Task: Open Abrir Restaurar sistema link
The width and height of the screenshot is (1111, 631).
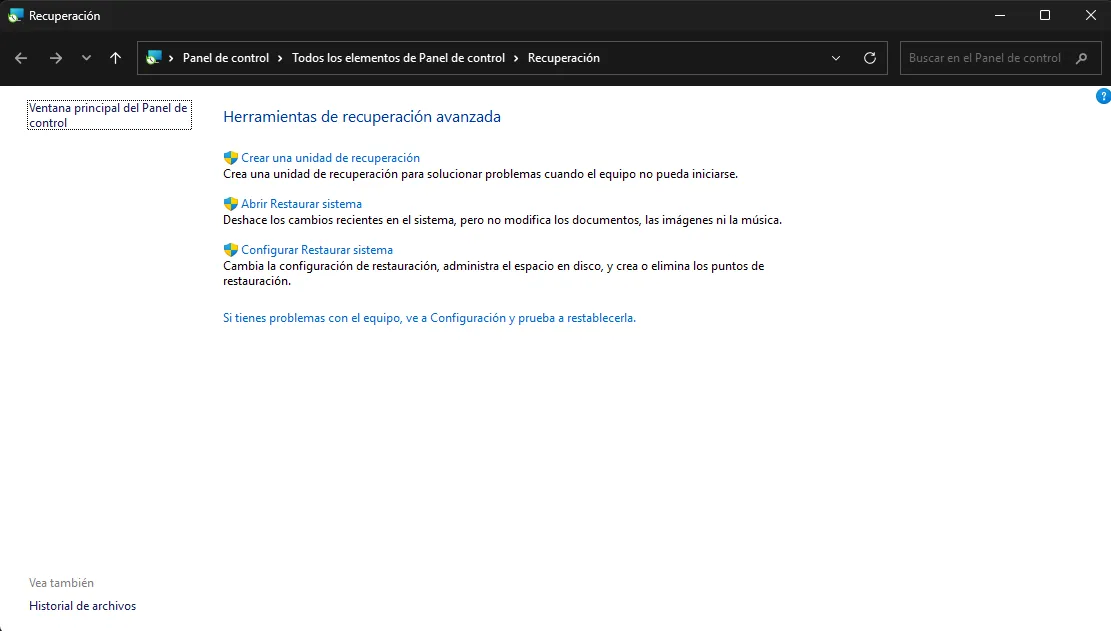Action: click(x=301, y=204)
